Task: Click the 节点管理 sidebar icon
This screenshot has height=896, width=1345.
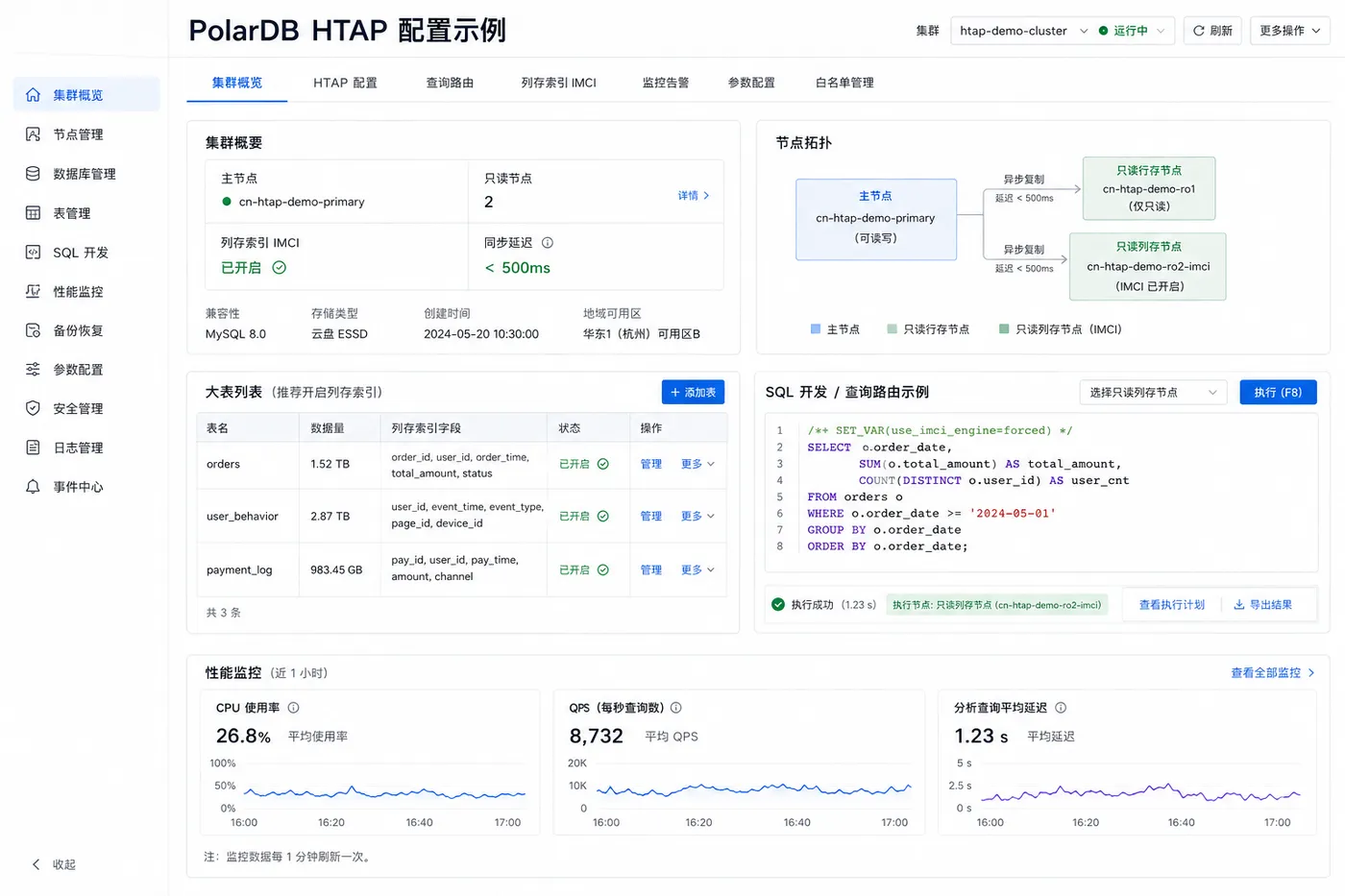Action: click(x=33, y=134)
